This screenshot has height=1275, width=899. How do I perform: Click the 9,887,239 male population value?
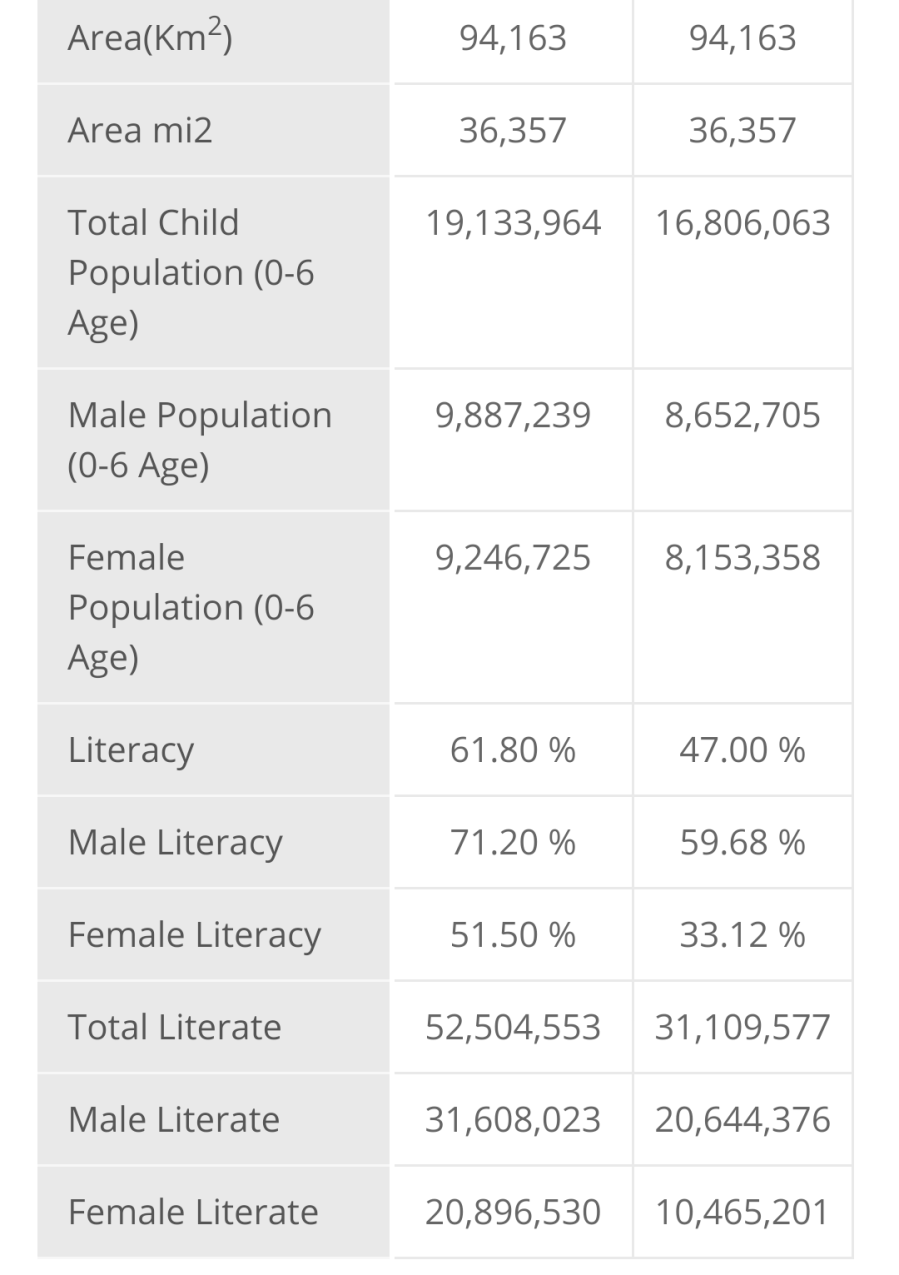513,415
